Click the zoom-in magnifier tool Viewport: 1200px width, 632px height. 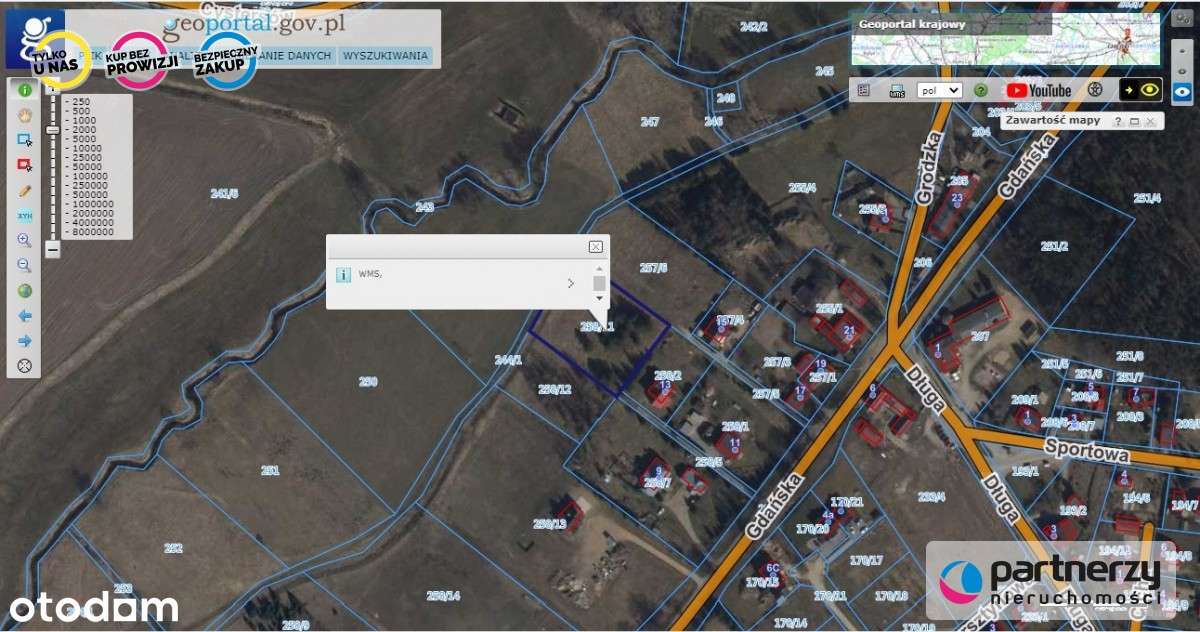click(x=25, y=240)
